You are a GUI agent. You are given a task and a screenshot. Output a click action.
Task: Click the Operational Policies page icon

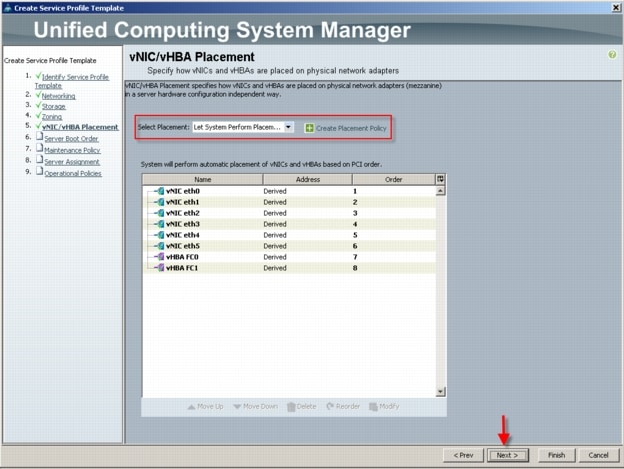(39, 171)
